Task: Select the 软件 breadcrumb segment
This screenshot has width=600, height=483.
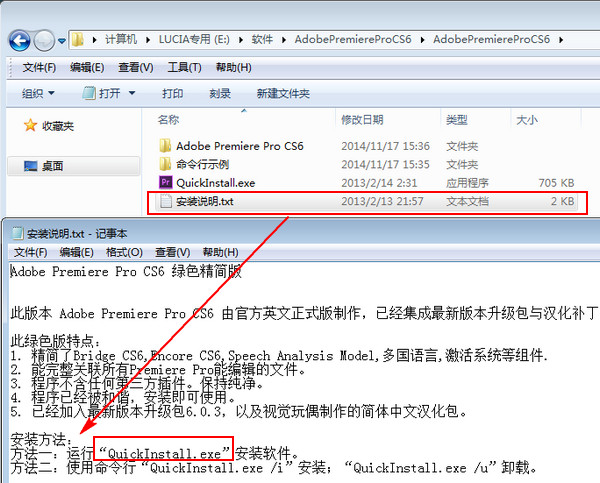Action: click(x=262, y=39)
